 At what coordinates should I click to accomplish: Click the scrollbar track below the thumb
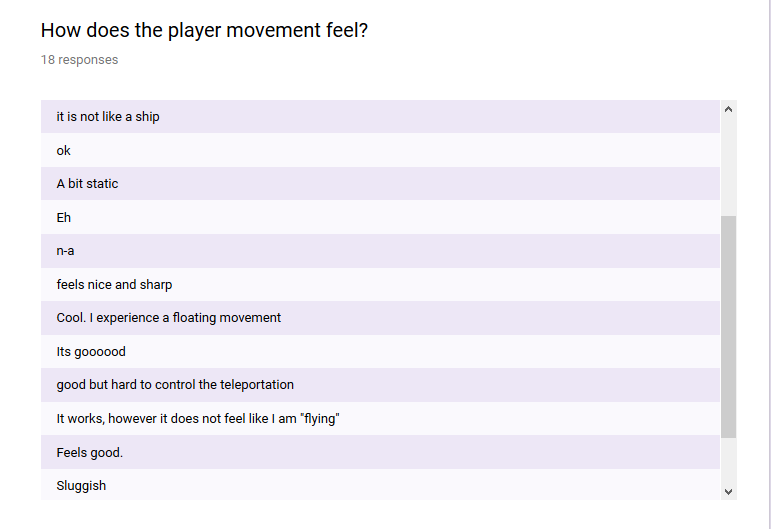728,460
